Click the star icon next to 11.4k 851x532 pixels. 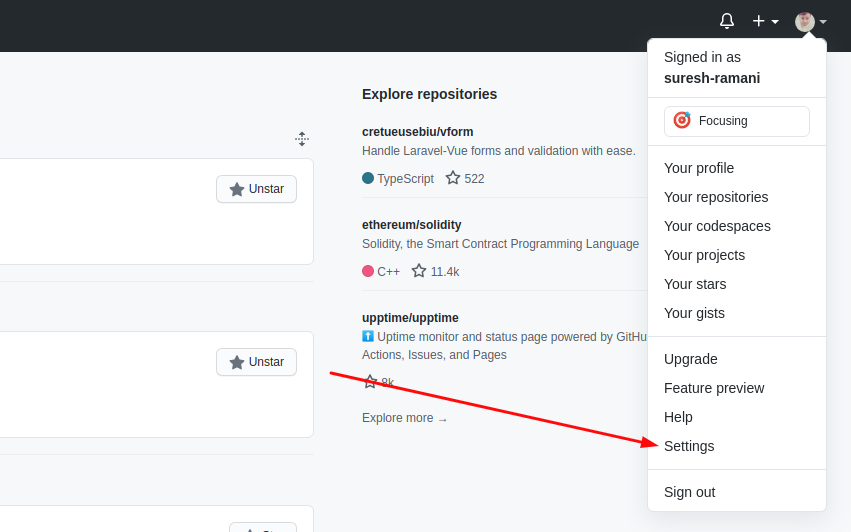[418, 271]
